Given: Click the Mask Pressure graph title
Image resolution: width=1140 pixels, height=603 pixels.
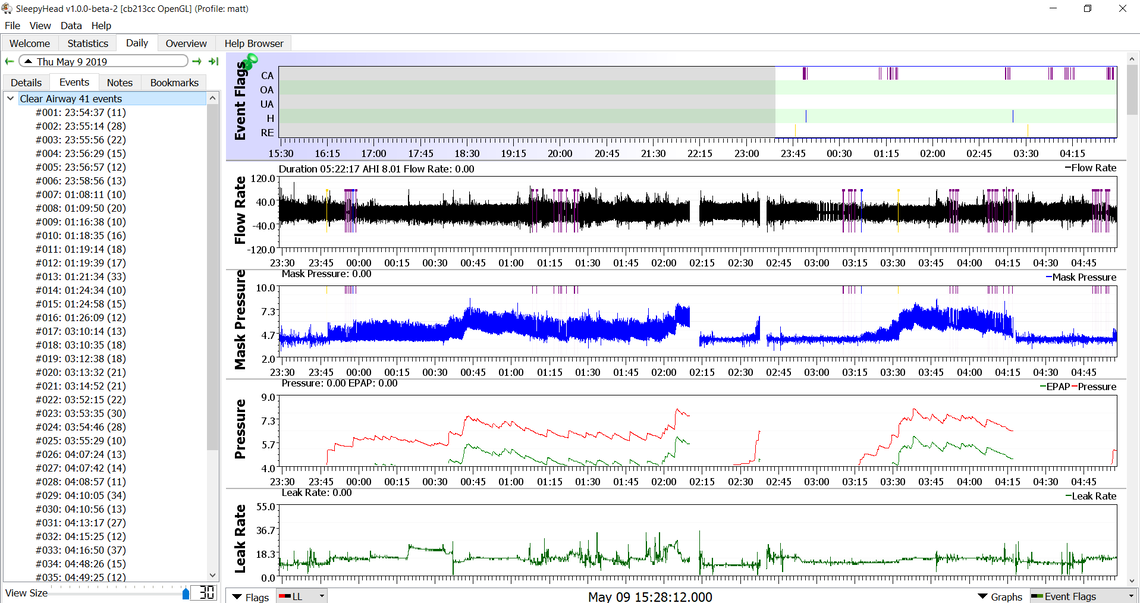Looking at the screenshot, I should 240,320.
